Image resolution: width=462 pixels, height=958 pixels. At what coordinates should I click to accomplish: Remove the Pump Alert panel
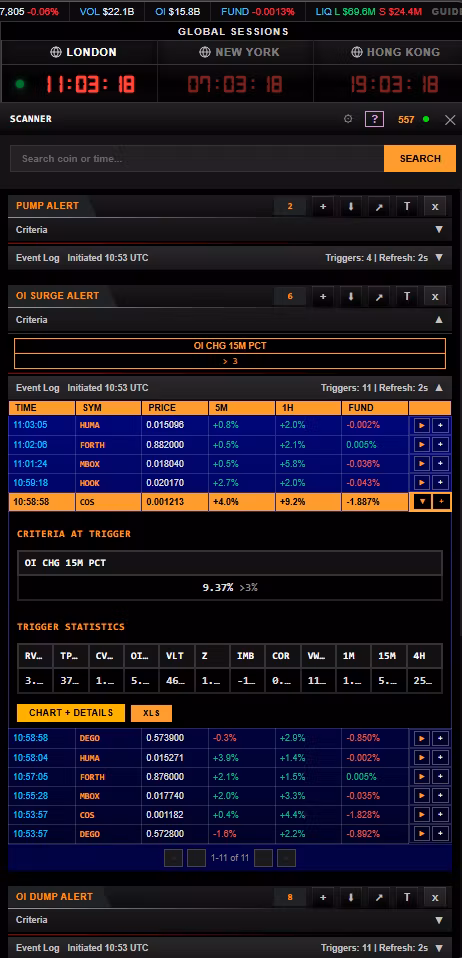[435, 207]
